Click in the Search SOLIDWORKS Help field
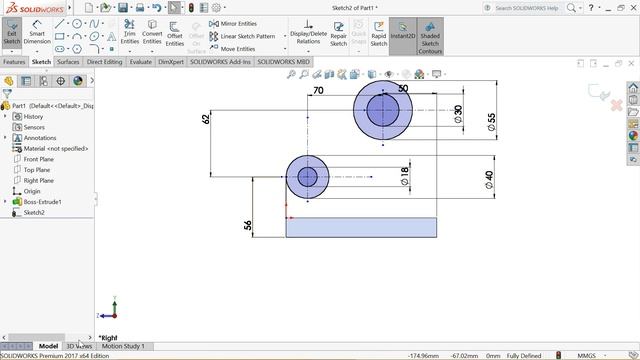Viewport: 640px width, 360px height. pos(527,8)
